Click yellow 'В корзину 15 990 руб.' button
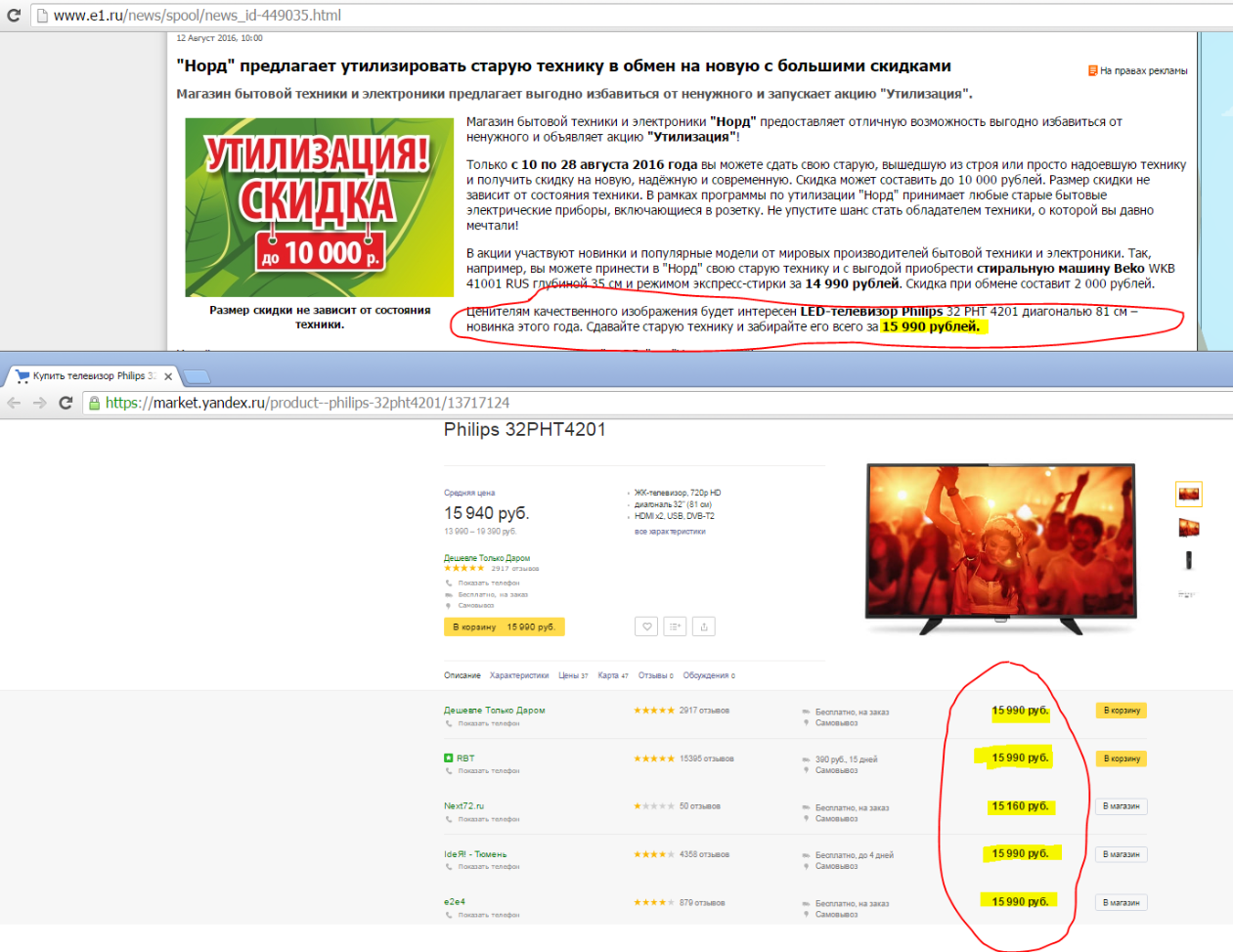This screenshot has height=952, width=1233. (x=505, y=627)
